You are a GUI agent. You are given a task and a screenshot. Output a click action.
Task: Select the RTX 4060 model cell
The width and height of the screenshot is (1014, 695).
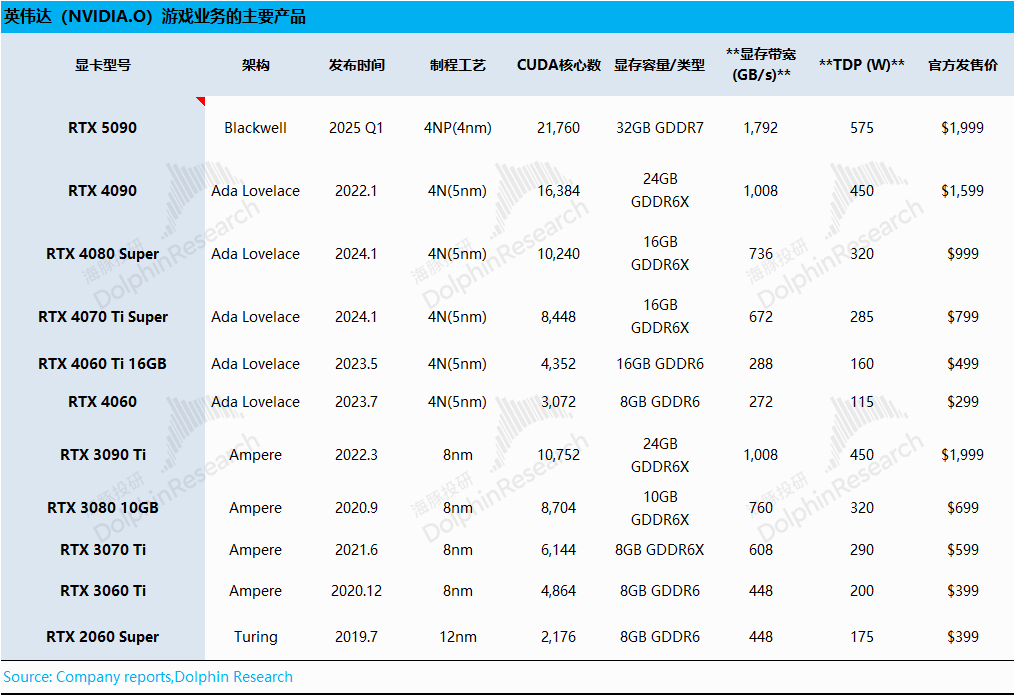[103, 401]
